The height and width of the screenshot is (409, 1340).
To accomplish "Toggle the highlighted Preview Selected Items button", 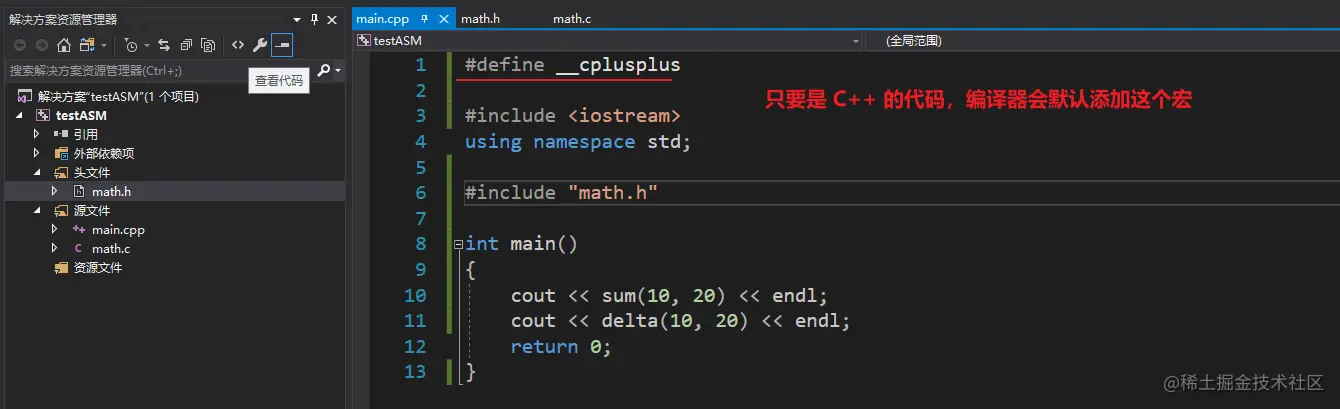I will pos(282,45).
